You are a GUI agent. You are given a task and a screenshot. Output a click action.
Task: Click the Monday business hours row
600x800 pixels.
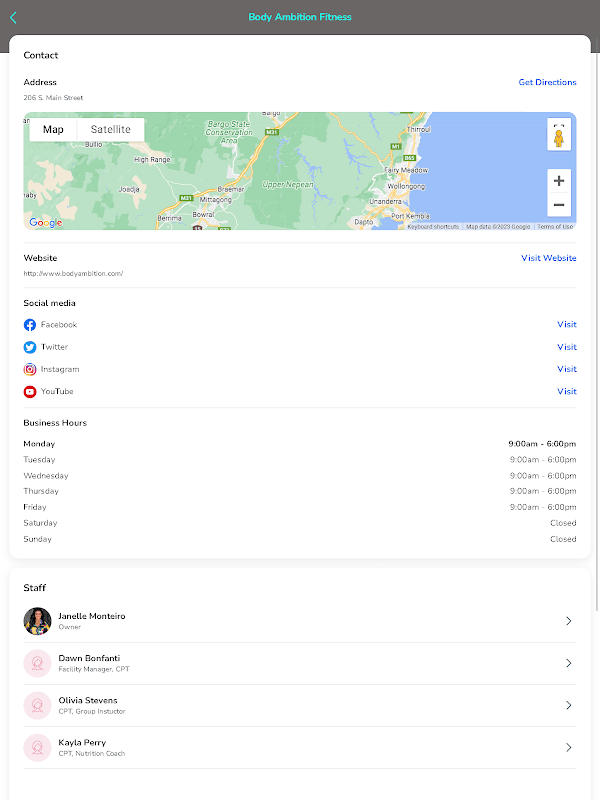(x=300, y=444)
